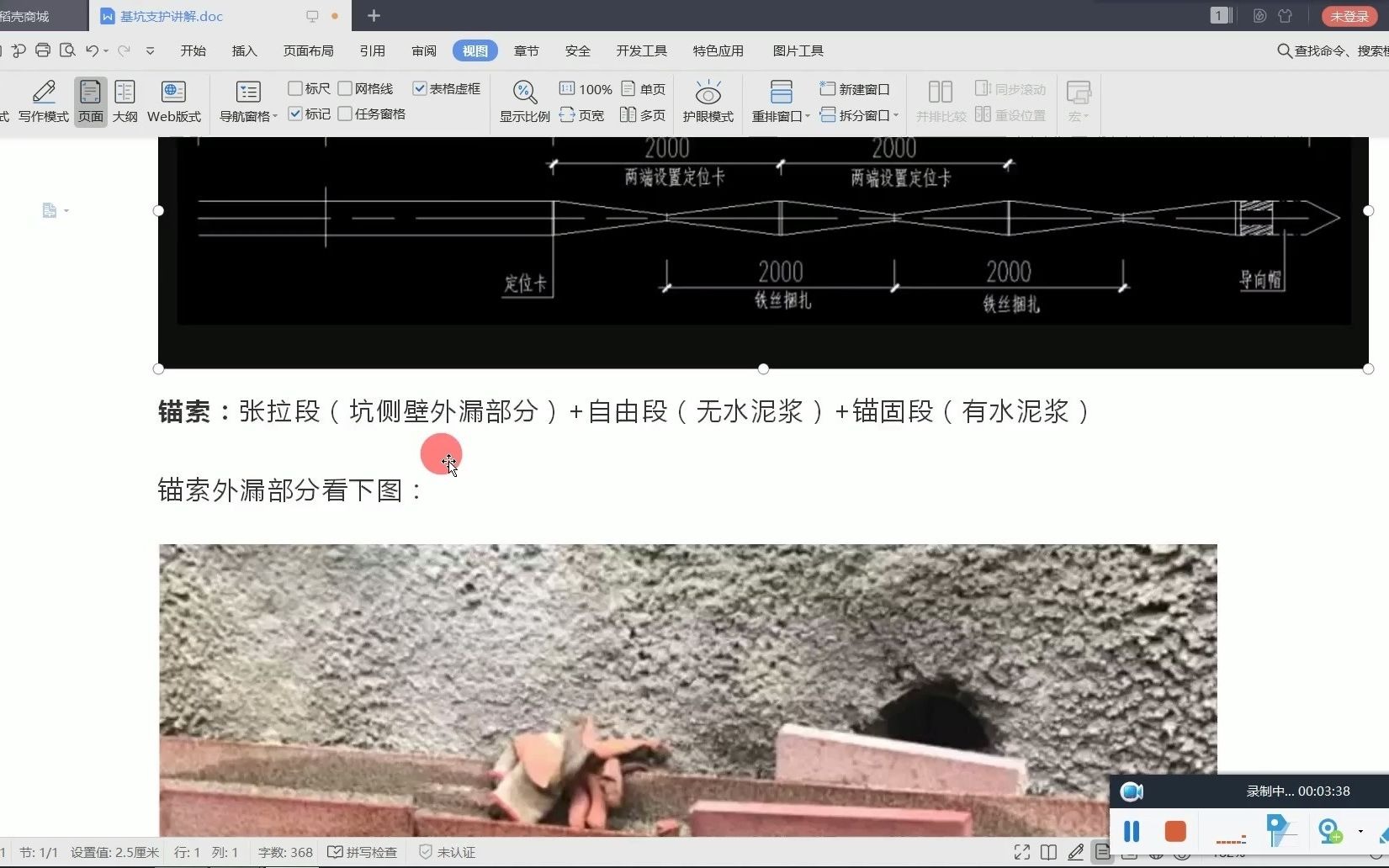1389x868 pixels.
Task: Set zoom to 100%
Action: tap(586, 89)
